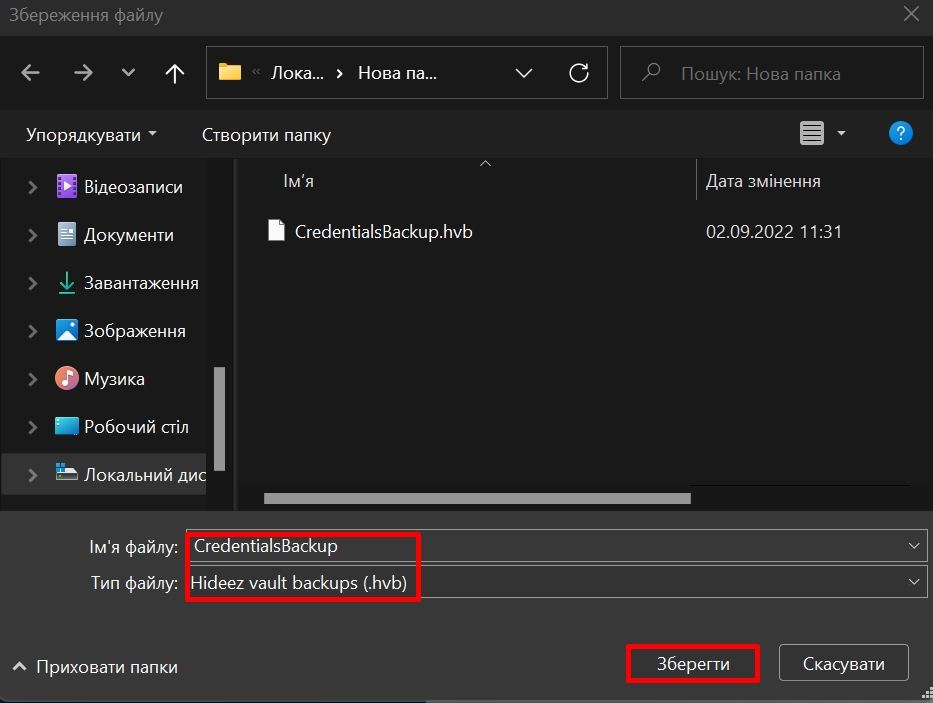Open the file type dropdown list
The width and height of the screenshot is (933, 703).
913,583
